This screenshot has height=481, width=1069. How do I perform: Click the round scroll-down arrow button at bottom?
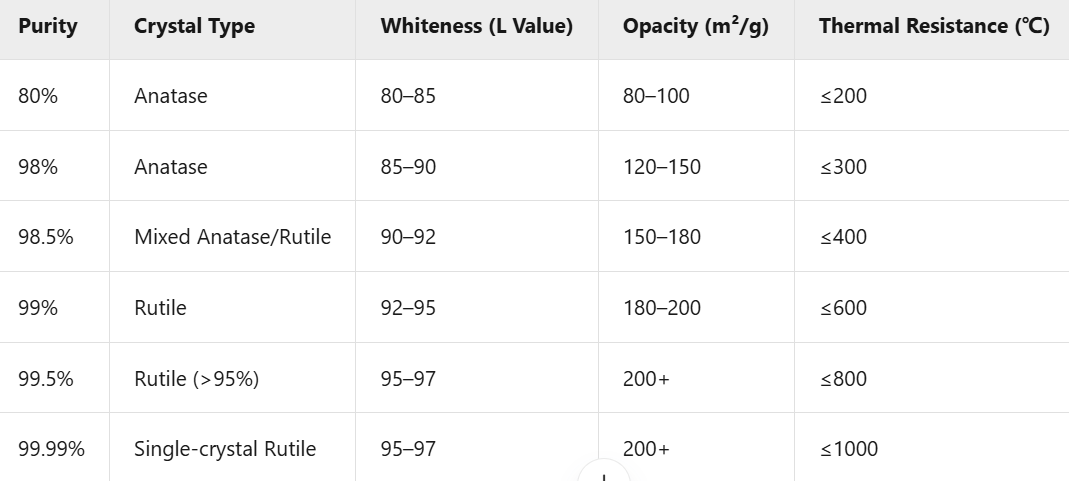(603, 471)
